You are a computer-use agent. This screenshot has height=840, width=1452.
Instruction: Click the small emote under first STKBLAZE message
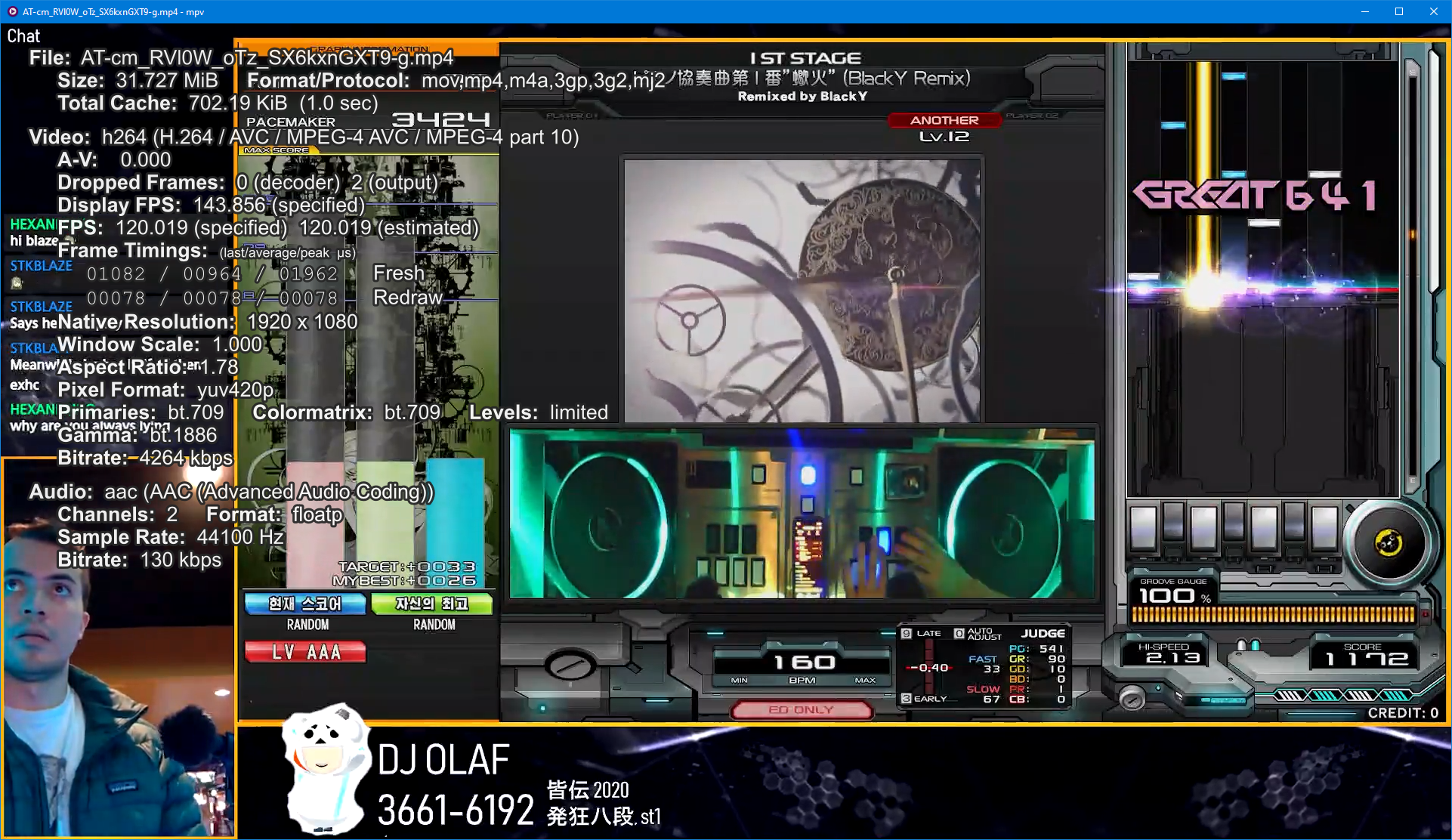pyautogui.click(x=17, y=283)
